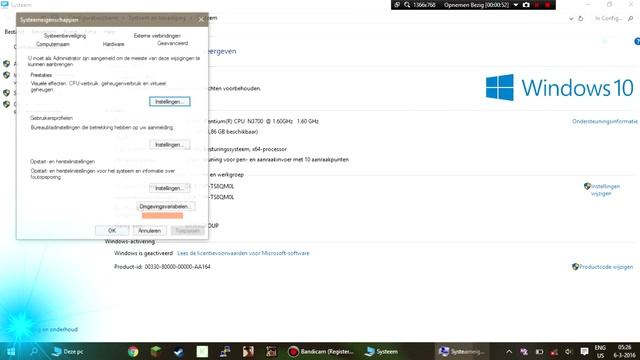The height and width of the screenshot is (360, 640).
Task: Switch ENG US input language
Action: point(600,351)
